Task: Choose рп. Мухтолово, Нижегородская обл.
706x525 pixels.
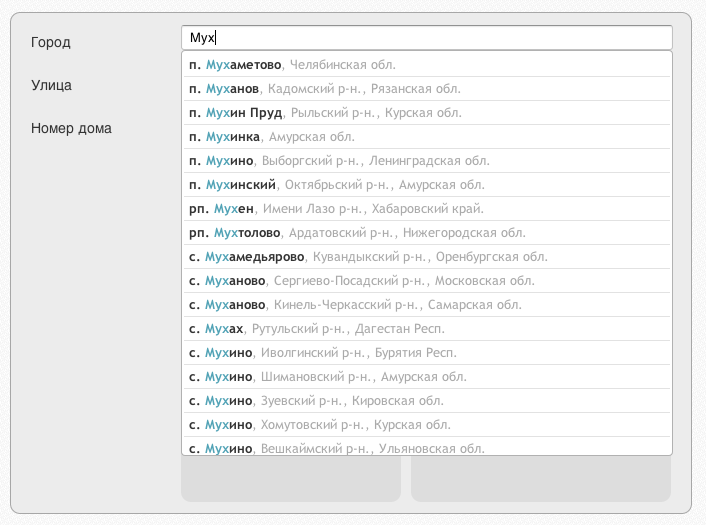Action: tap(426, 233)
